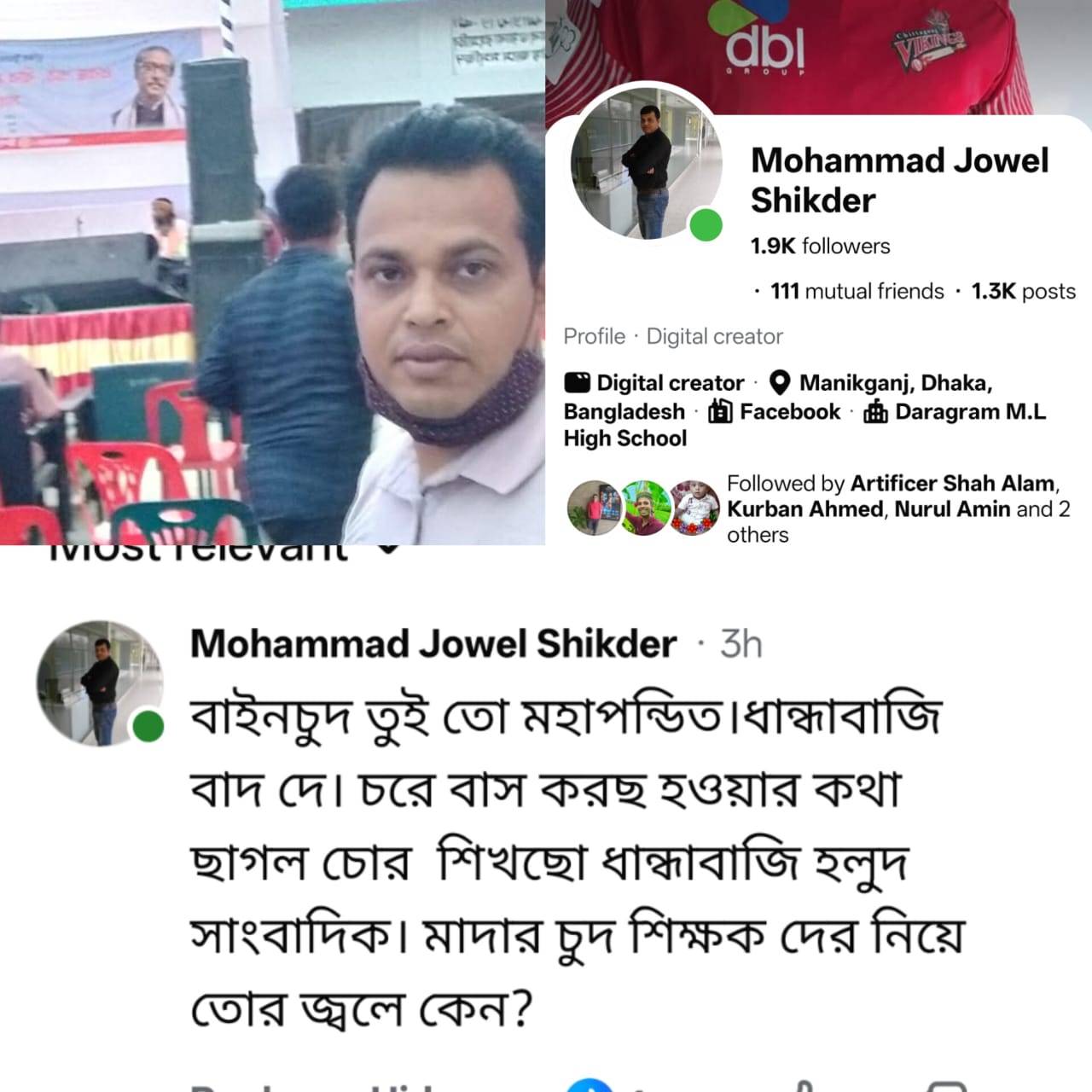Open Kurban Ahmed follower avatar
Image resolution: width=1092 pixels, height=1092 pixels.
(x=645, y=508)
